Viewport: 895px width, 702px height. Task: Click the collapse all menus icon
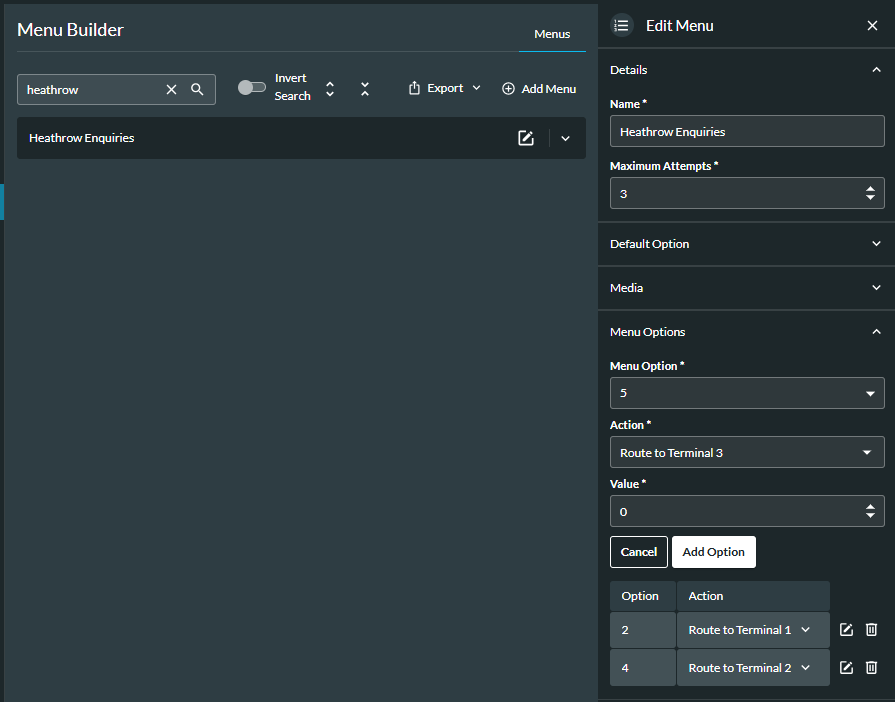click(365, 89)
